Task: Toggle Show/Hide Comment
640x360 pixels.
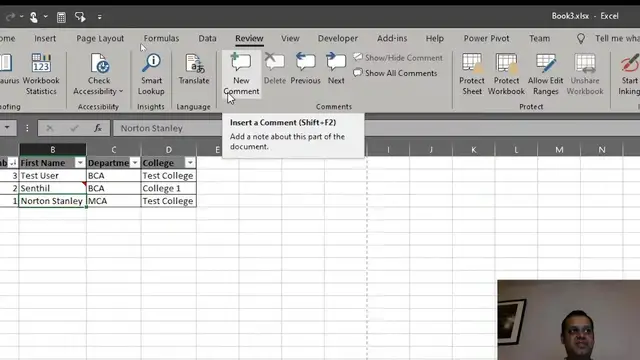Action: coord(398,58)
